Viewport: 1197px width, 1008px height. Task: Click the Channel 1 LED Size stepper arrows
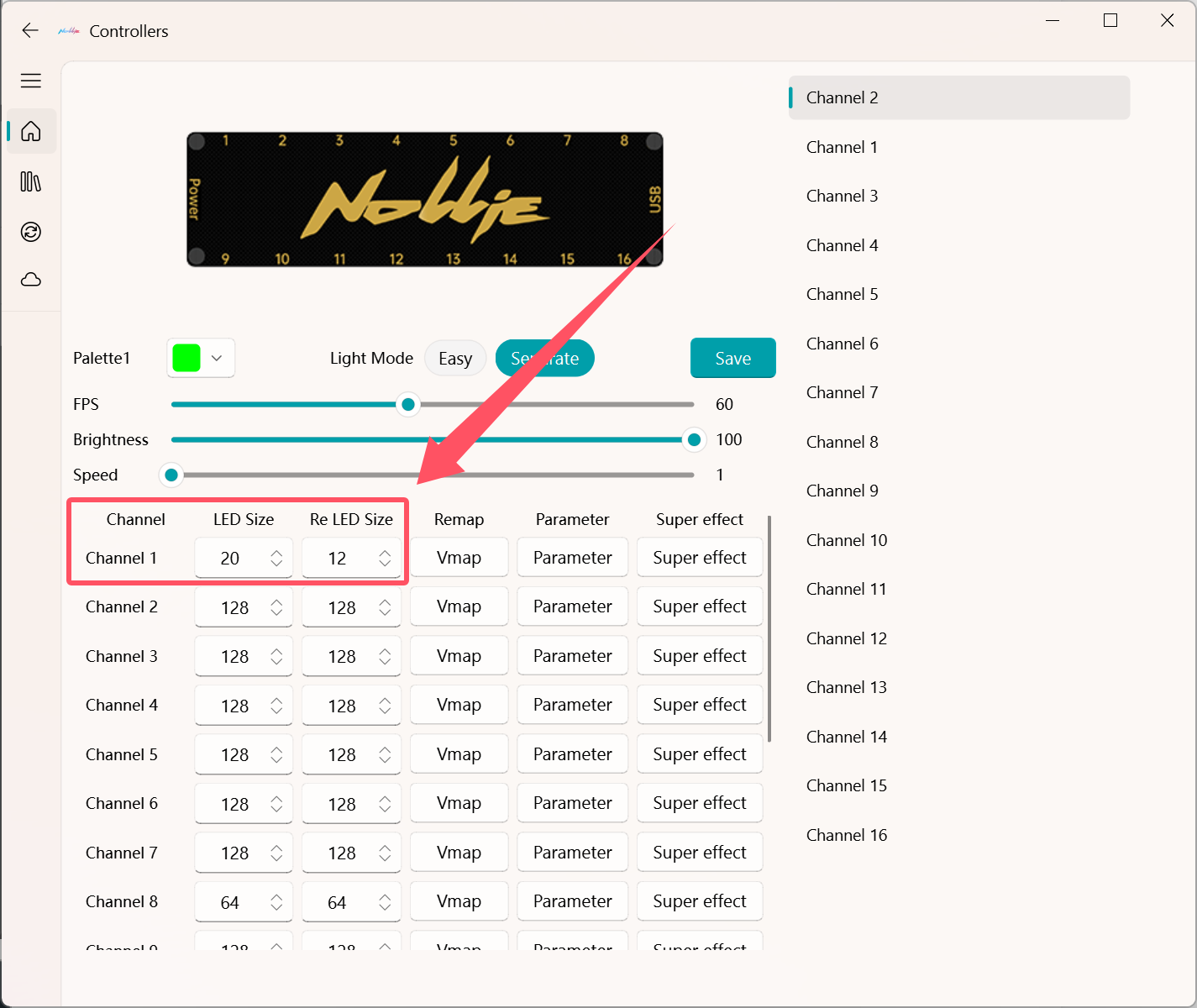pyautogui.click(x=276, y=559)
